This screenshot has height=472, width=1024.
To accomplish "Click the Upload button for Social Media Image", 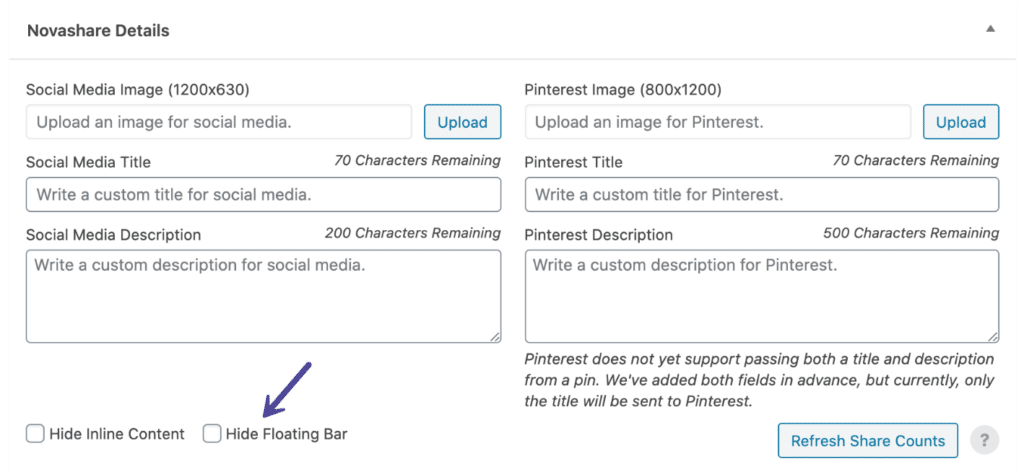I will point(462,122).
